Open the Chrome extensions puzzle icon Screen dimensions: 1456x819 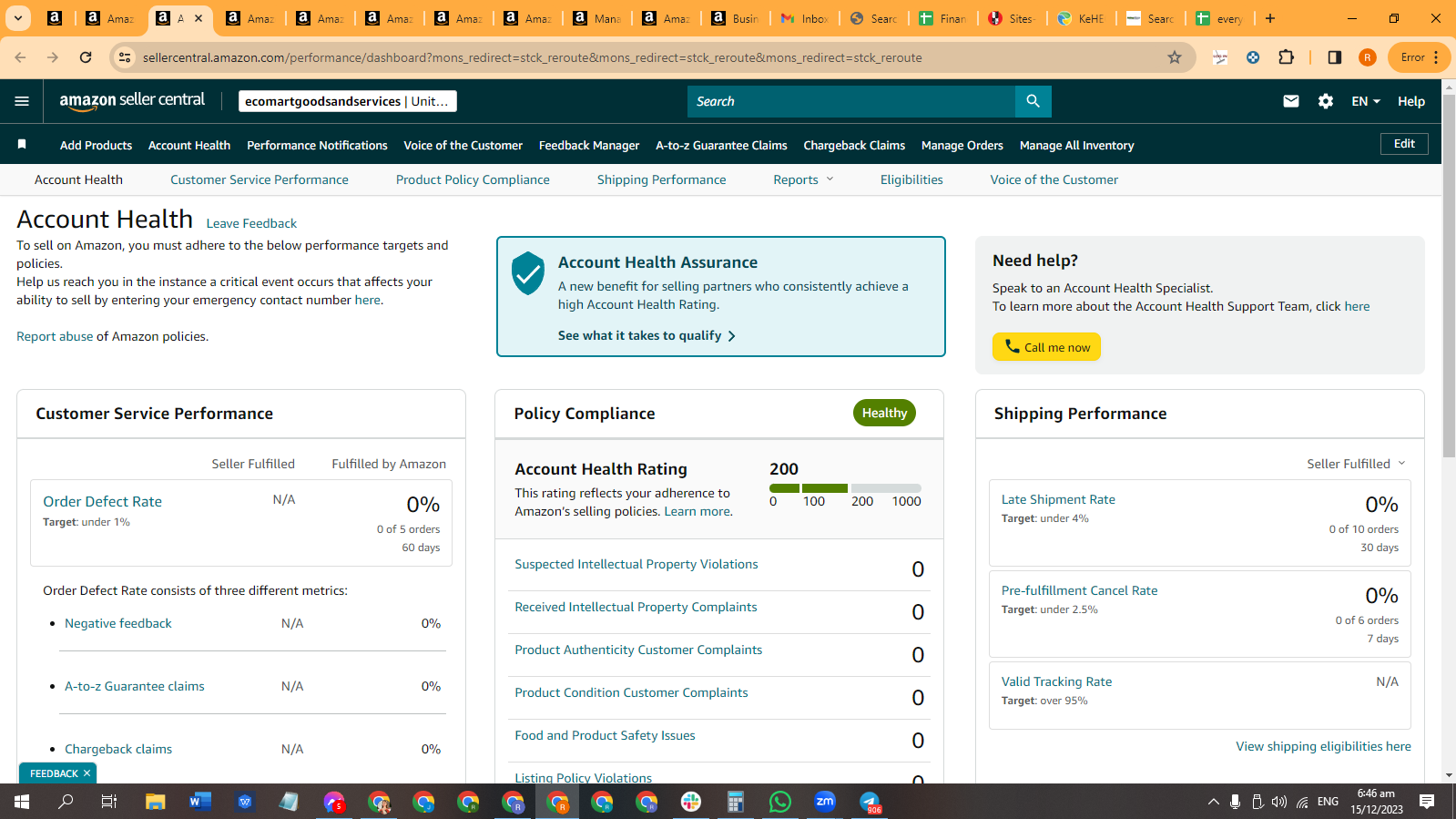click(x=1286, y=57)
